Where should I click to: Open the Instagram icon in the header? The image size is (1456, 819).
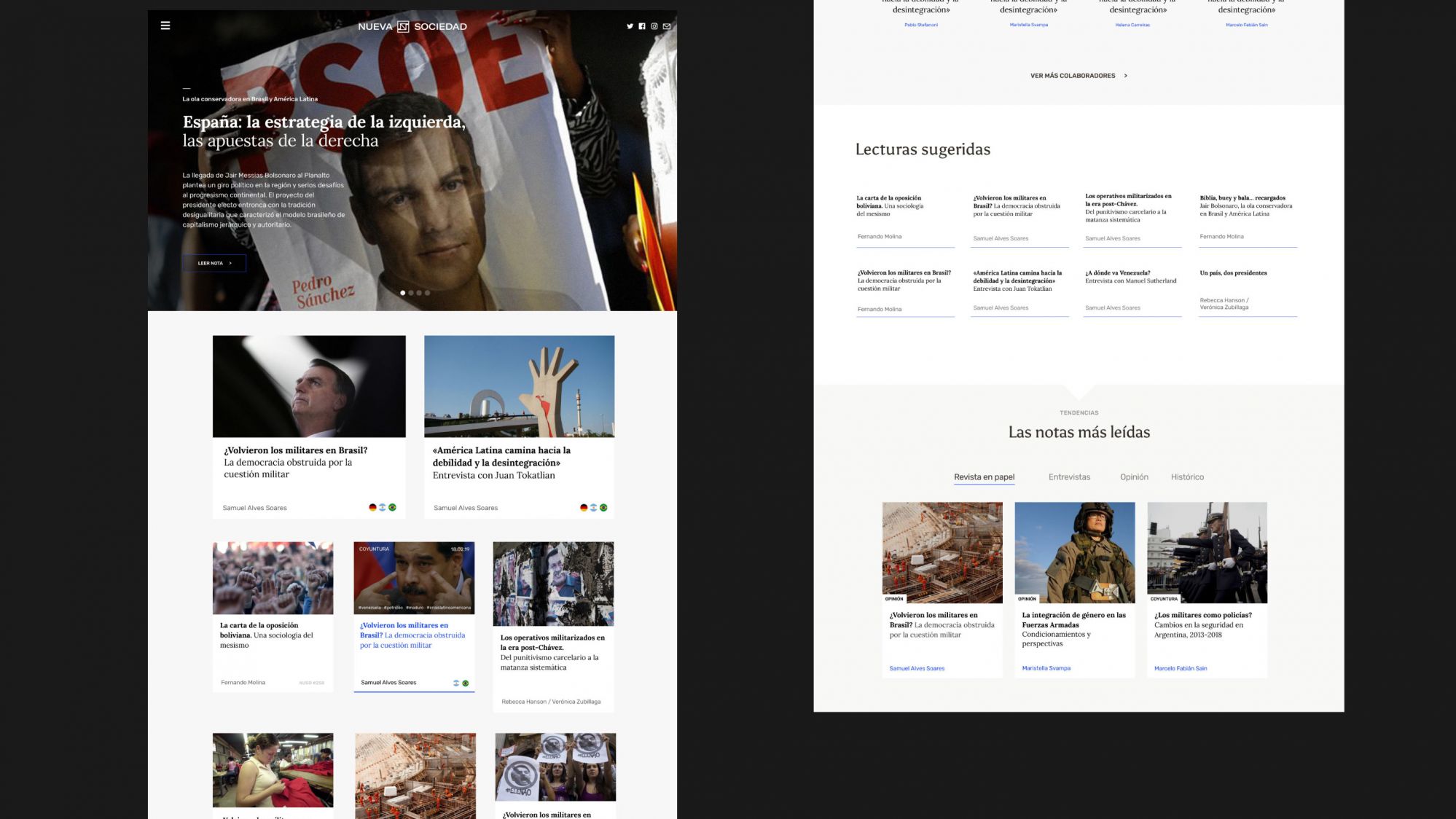654,26
